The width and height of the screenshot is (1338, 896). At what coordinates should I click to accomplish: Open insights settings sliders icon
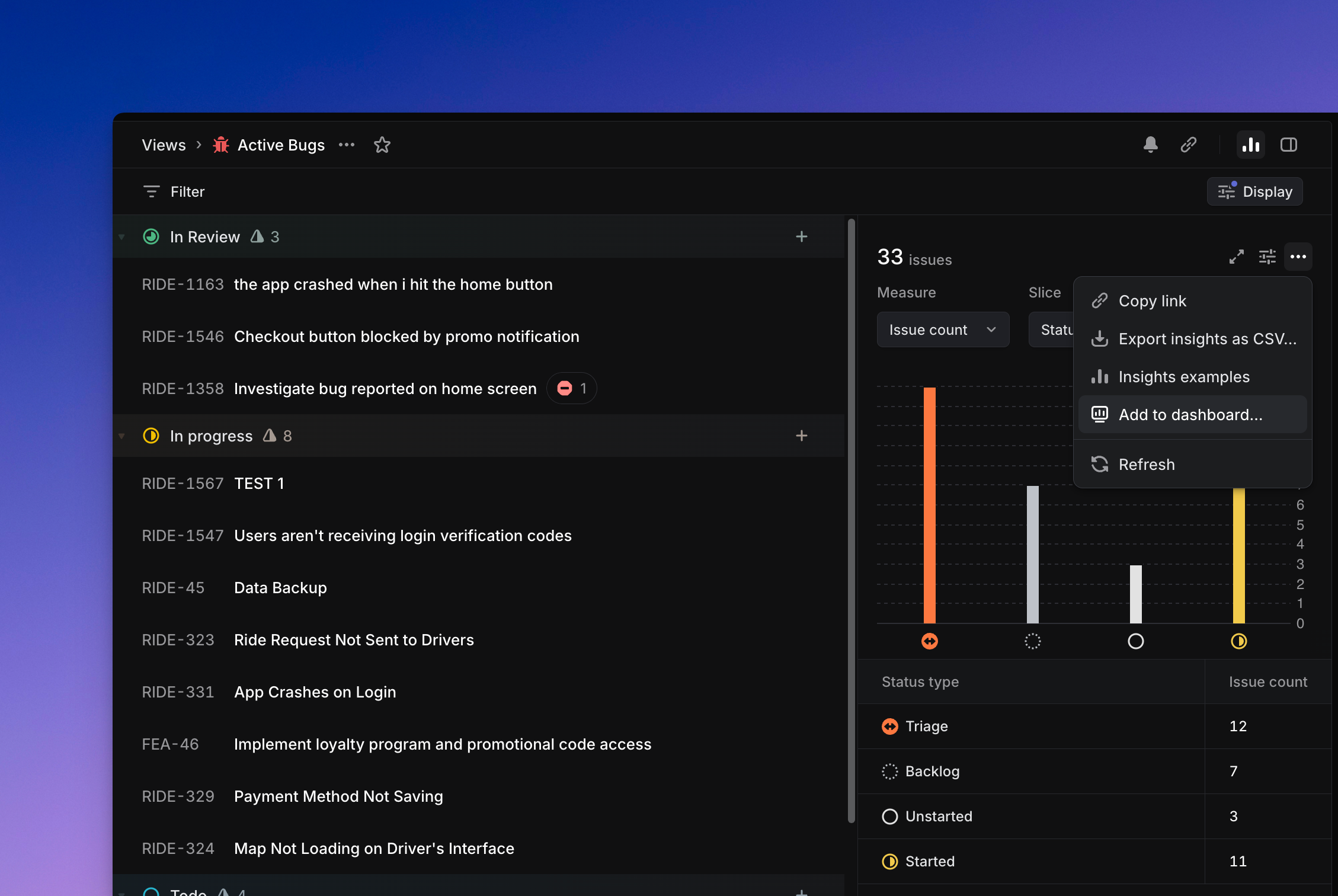(1267, 257)
